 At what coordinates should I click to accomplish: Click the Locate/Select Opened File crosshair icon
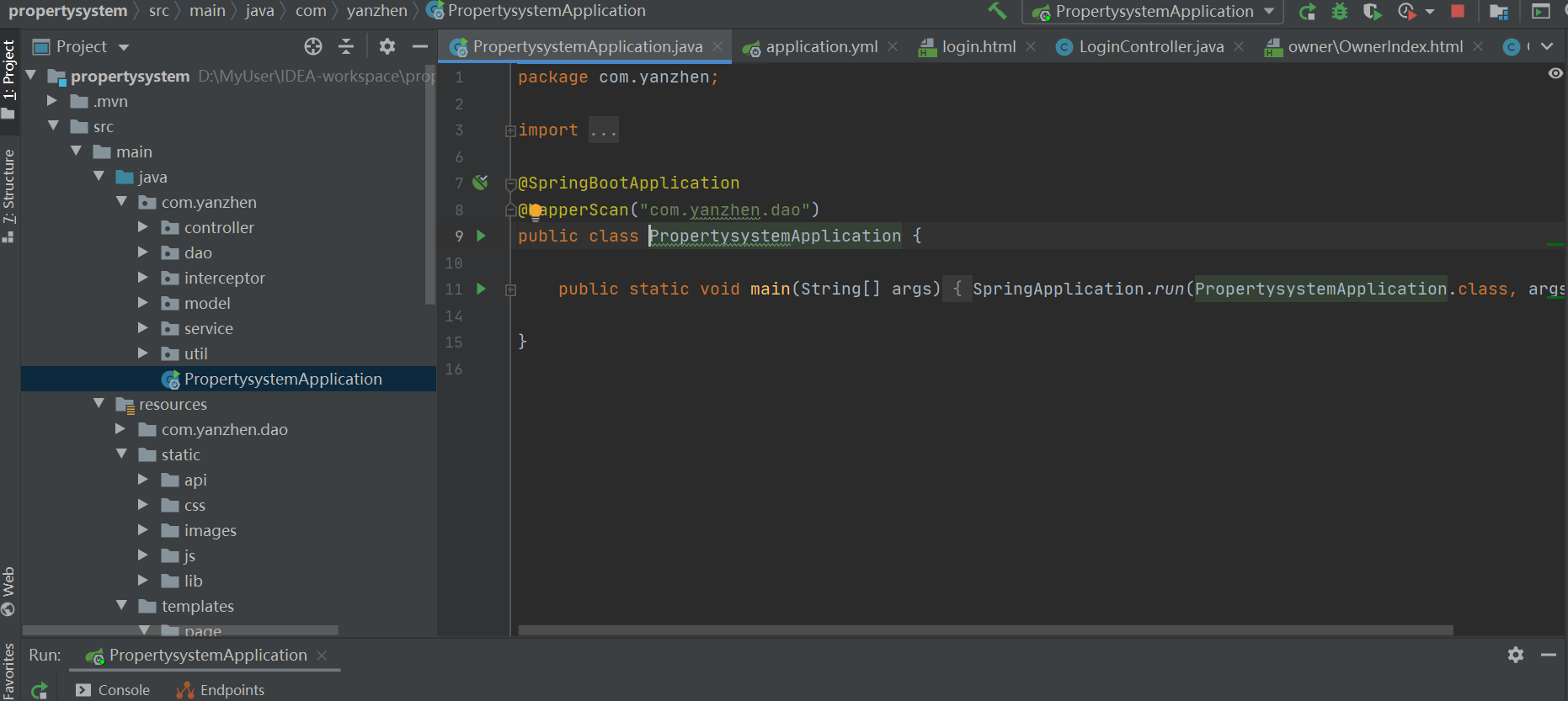tap(313, 46)
